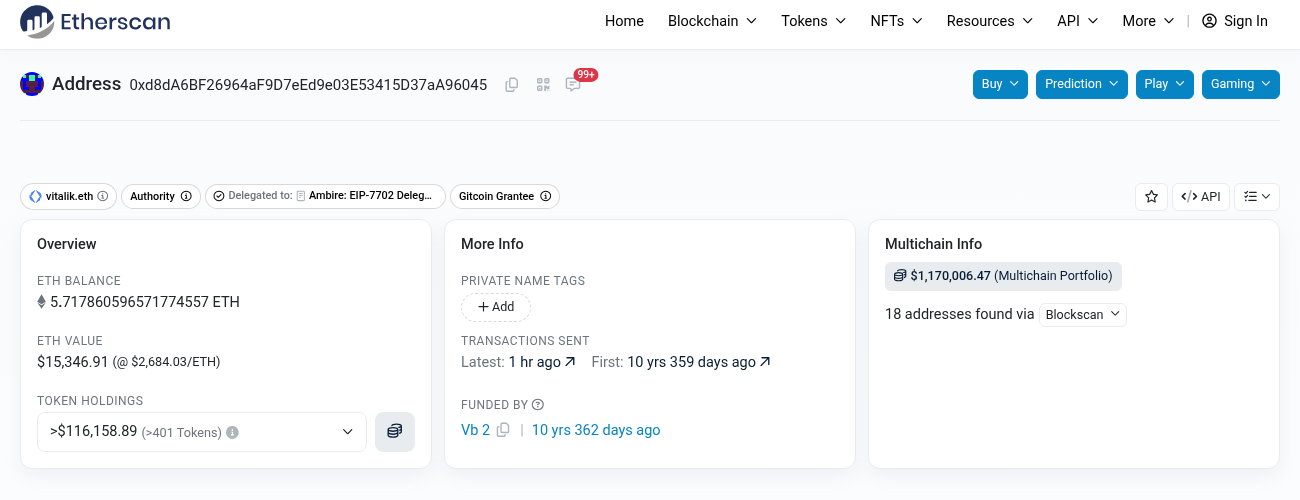Open the Resources menu
Image resolution: width=1300 pixels, height=500 pixels.
990,21
